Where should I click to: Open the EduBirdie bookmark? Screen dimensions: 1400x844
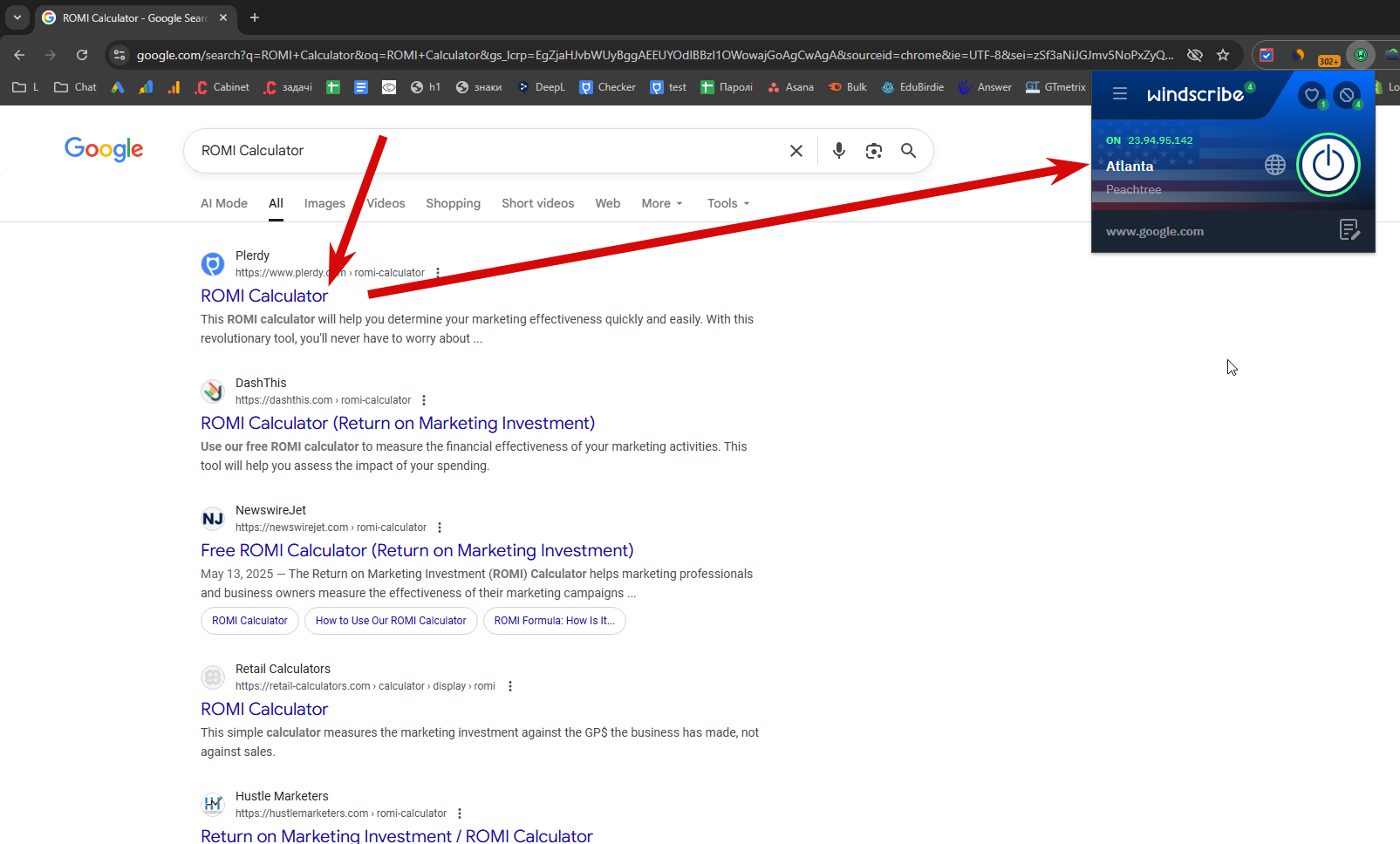pos(912,87)
